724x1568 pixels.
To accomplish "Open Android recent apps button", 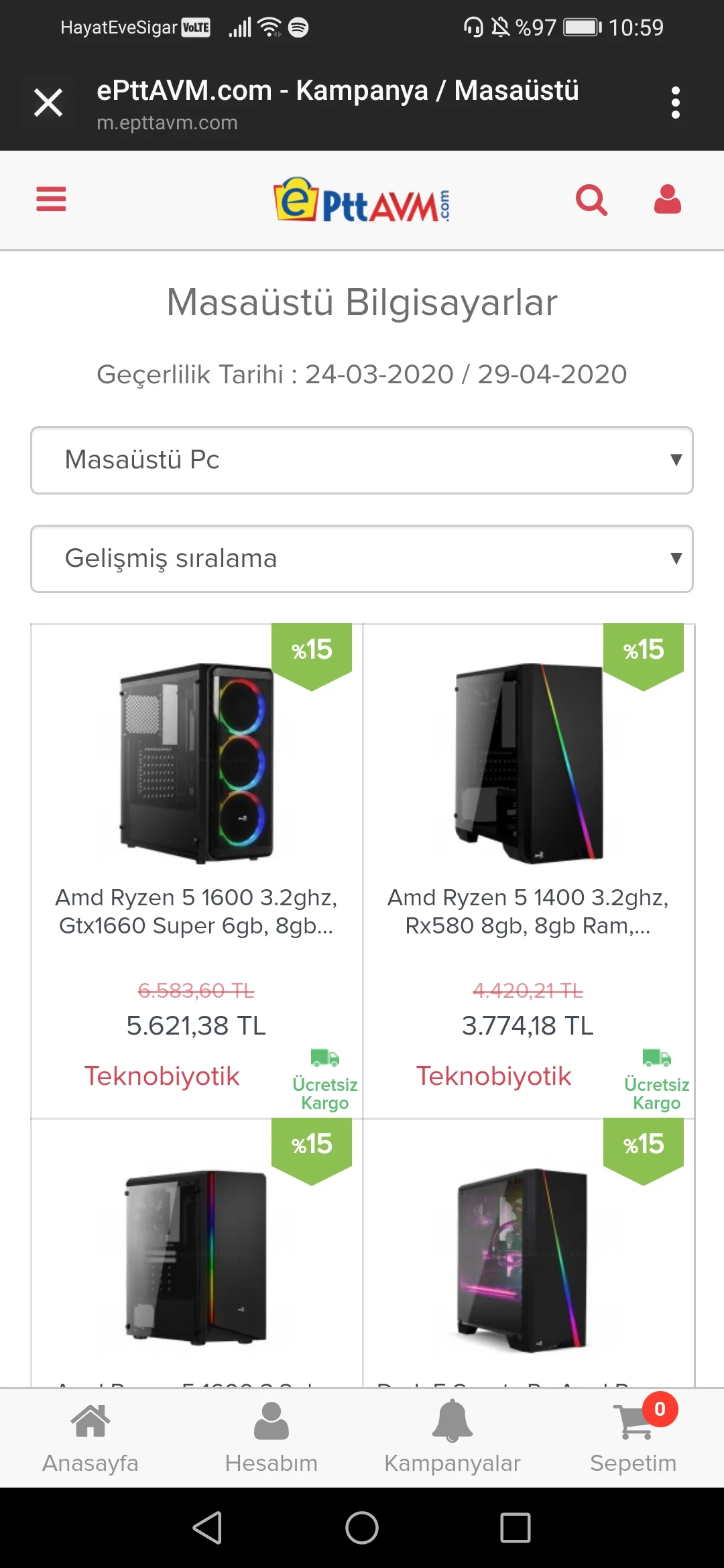I will click(x=515, y=1528).
